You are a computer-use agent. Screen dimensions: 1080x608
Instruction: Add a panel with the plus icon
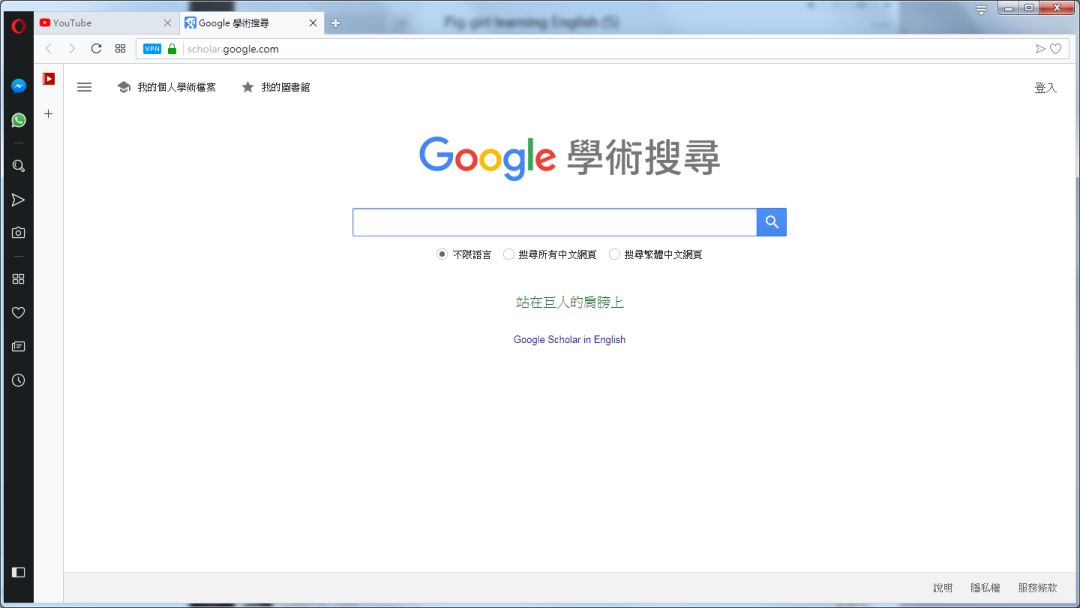48,114
